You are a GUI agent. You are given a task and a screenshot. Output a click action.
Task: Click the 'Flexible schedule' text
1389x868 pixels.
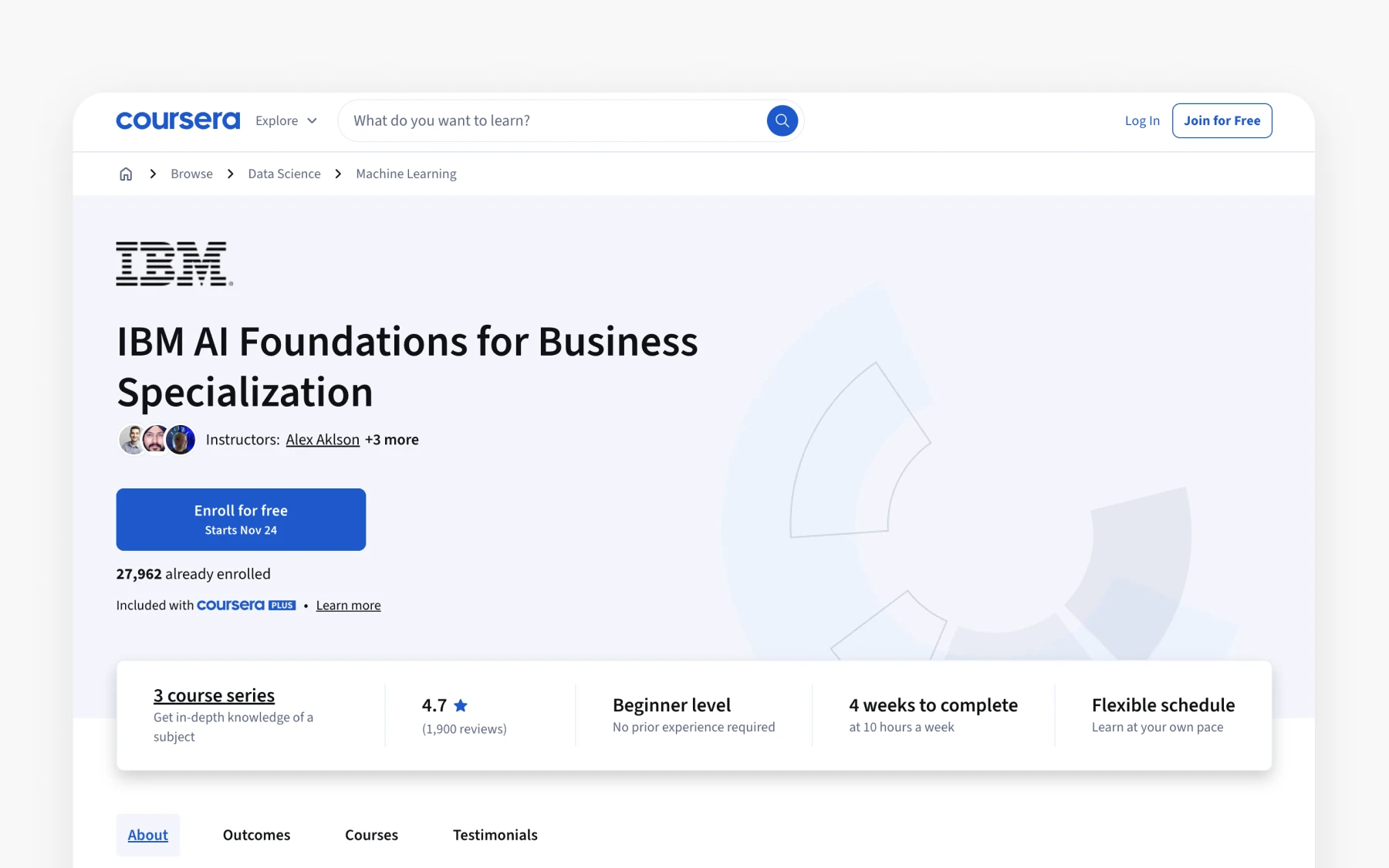pos(1163,705)
